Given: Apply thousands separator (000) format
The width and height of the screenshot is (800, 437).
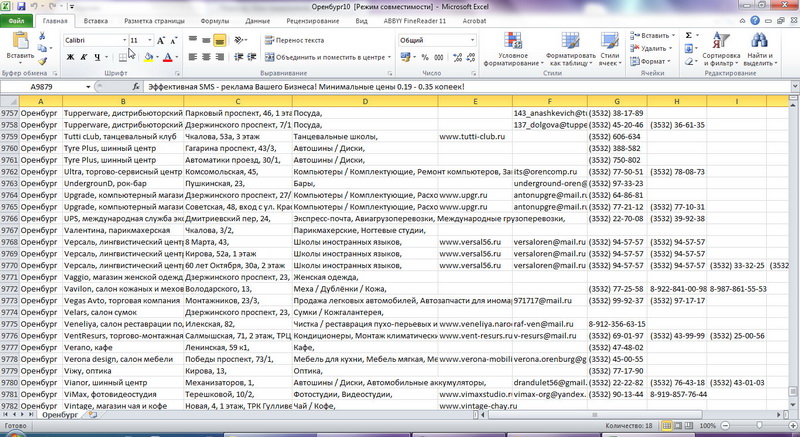Looking at the screenshot, I should click(x=439, y=57).
